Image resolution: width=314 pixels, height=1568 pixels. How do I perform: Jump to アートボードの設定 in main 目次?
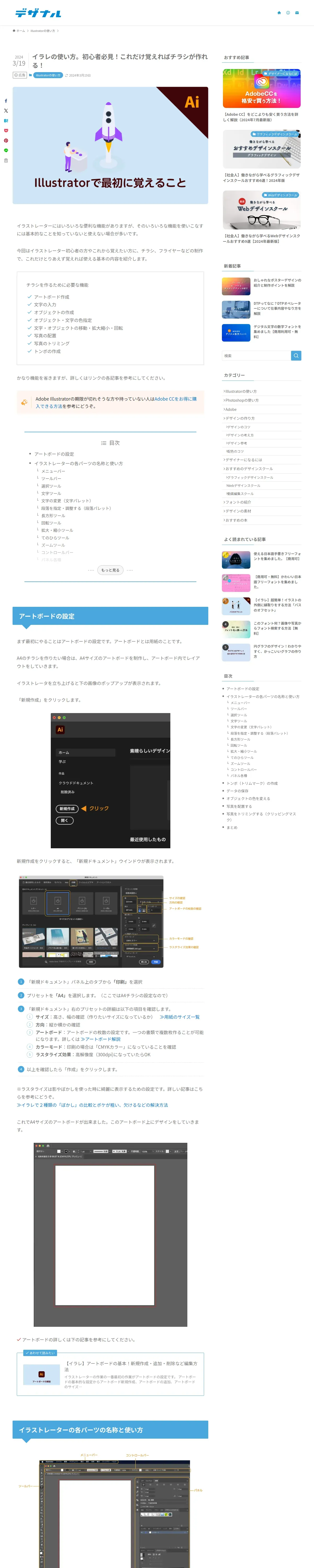[x=54, y=454]
